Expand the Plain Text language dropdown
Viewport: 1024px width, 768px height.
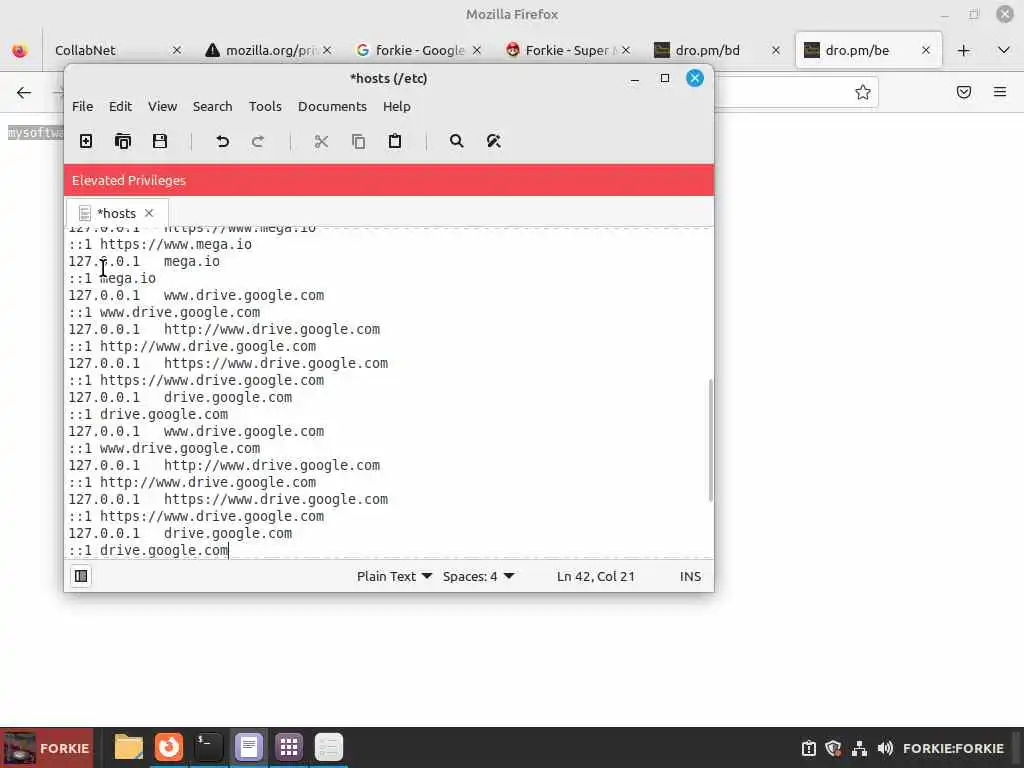click(394, 576)
